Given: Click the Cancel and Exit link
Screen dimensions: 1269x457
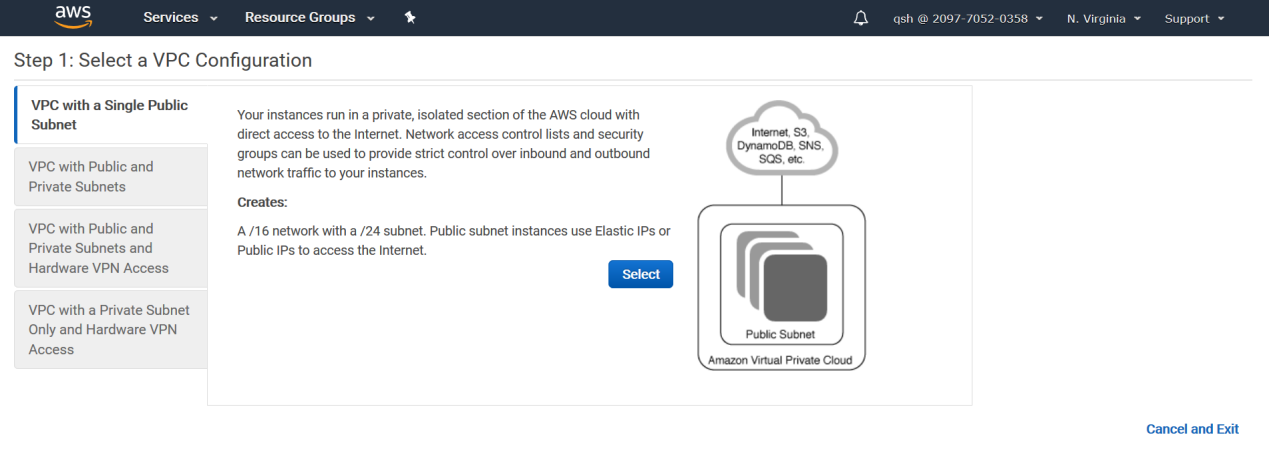Looking at the screenshot, I should tap(1192, 429).
